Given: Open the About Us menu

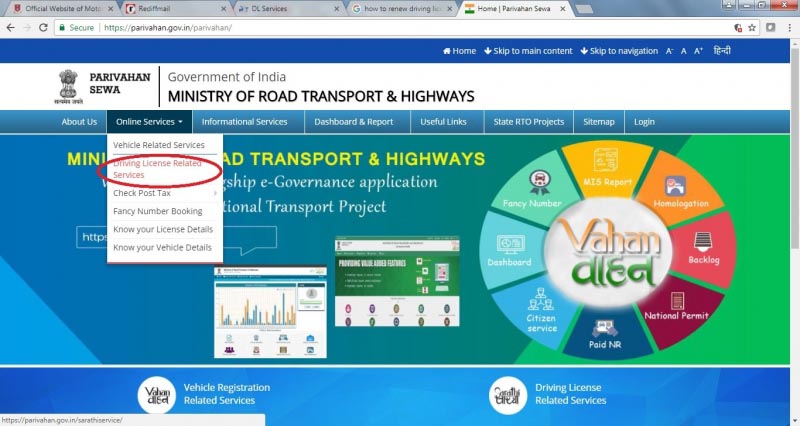Looking at the screenshot, I should [x=79, y=122].
